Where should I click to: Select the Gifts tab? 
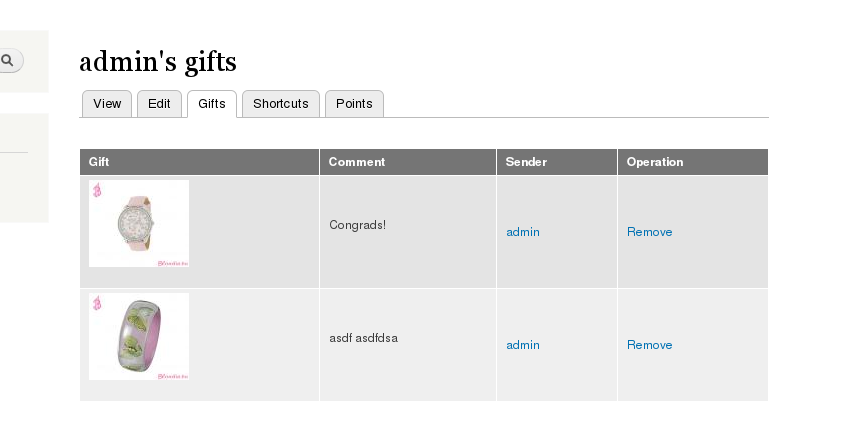point(211,104)
